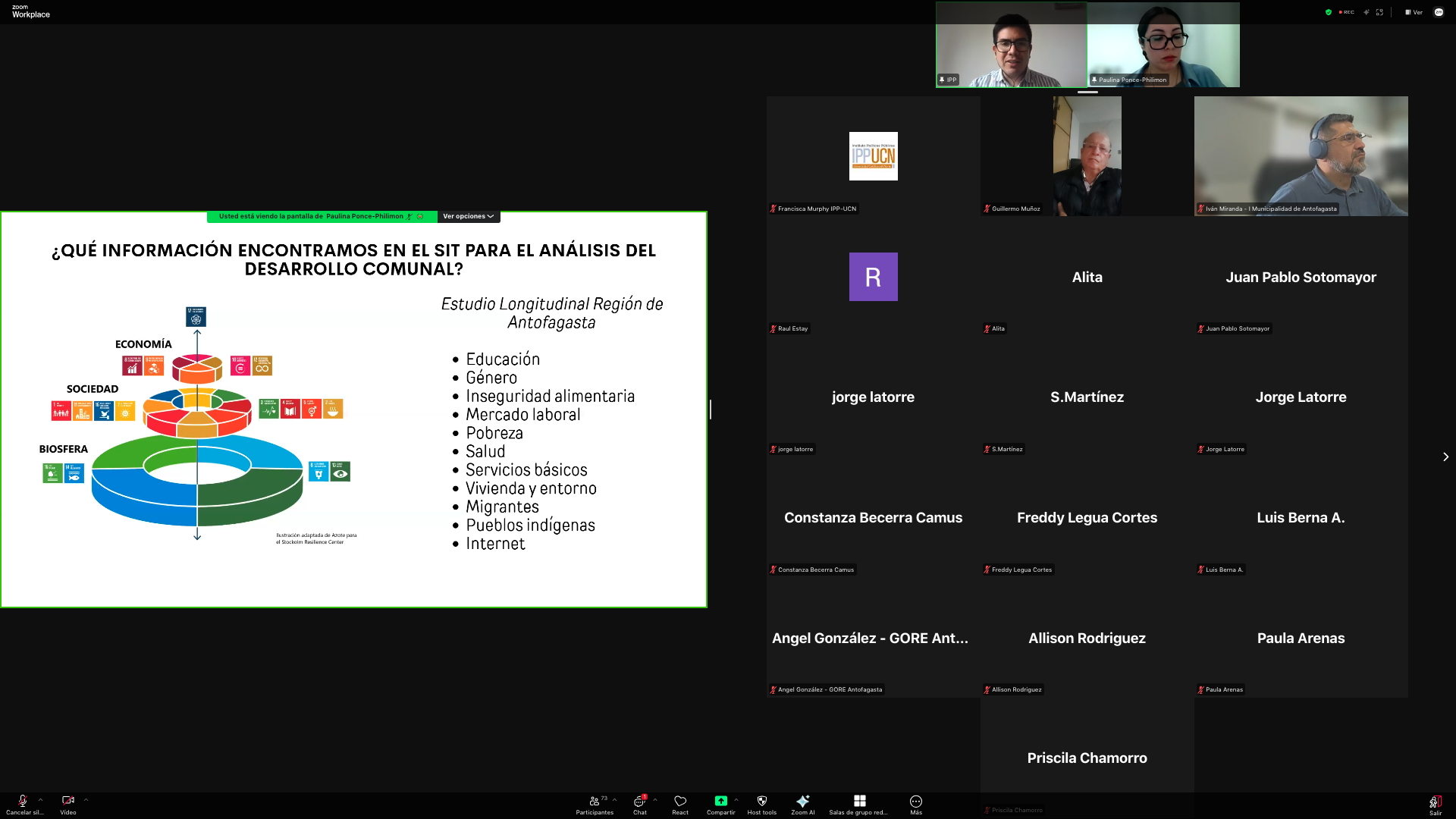Viewport: 1456px width, 819px height.
Task: Open Salas de grupo reducido
Action: (859, 805)
